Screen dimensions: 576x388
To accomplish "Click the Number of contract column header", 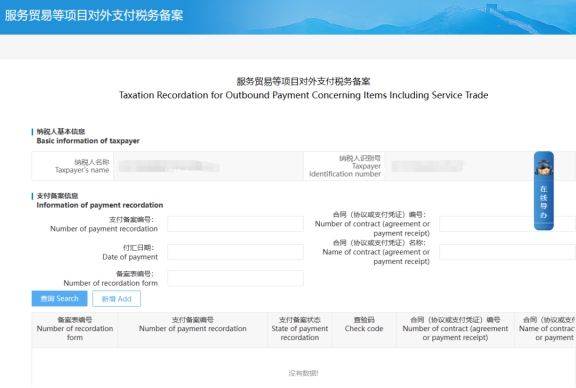I will [455, 329].
